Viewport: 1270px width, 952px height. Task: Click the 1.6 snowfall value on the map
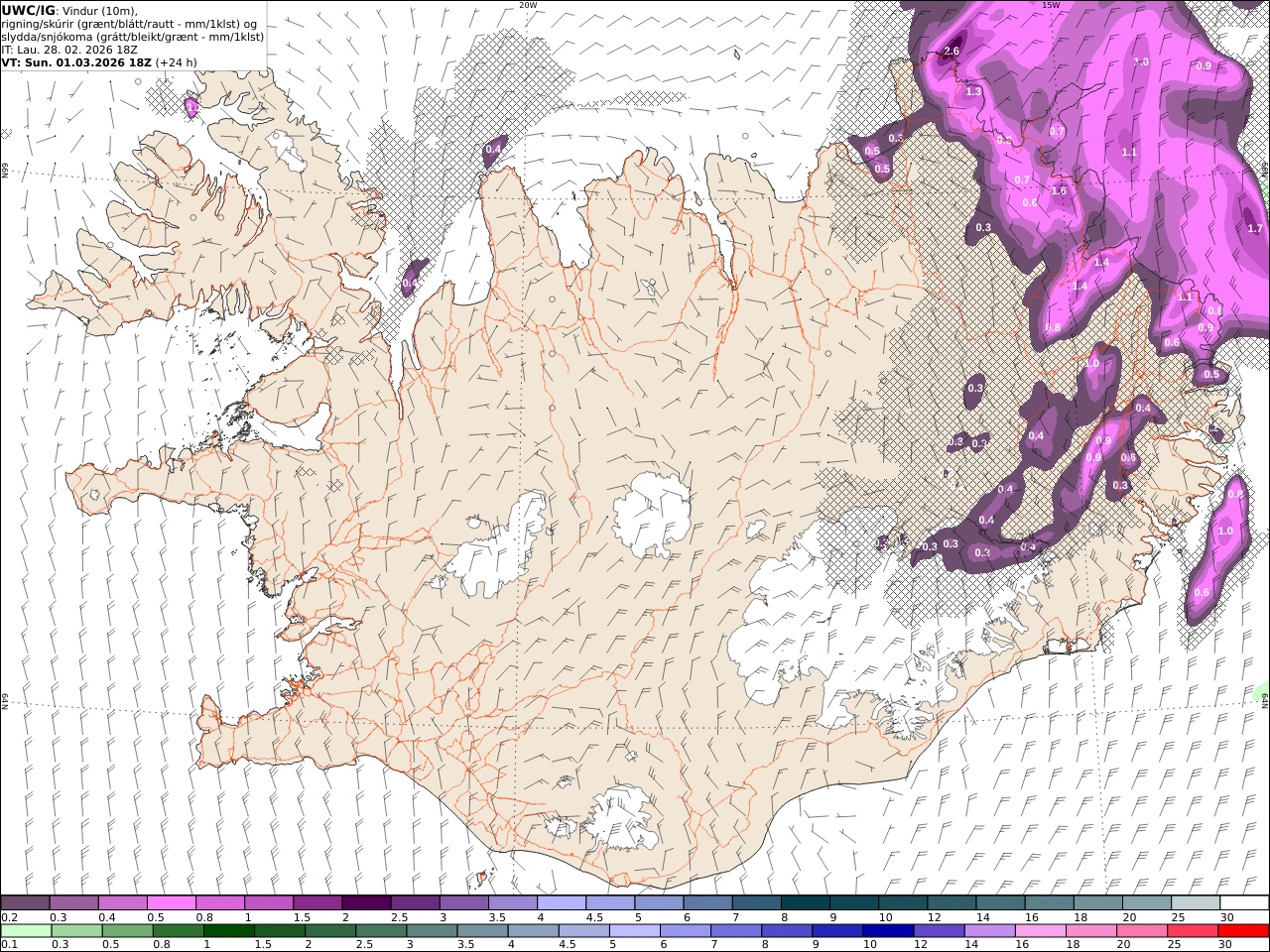[1059, 191]
